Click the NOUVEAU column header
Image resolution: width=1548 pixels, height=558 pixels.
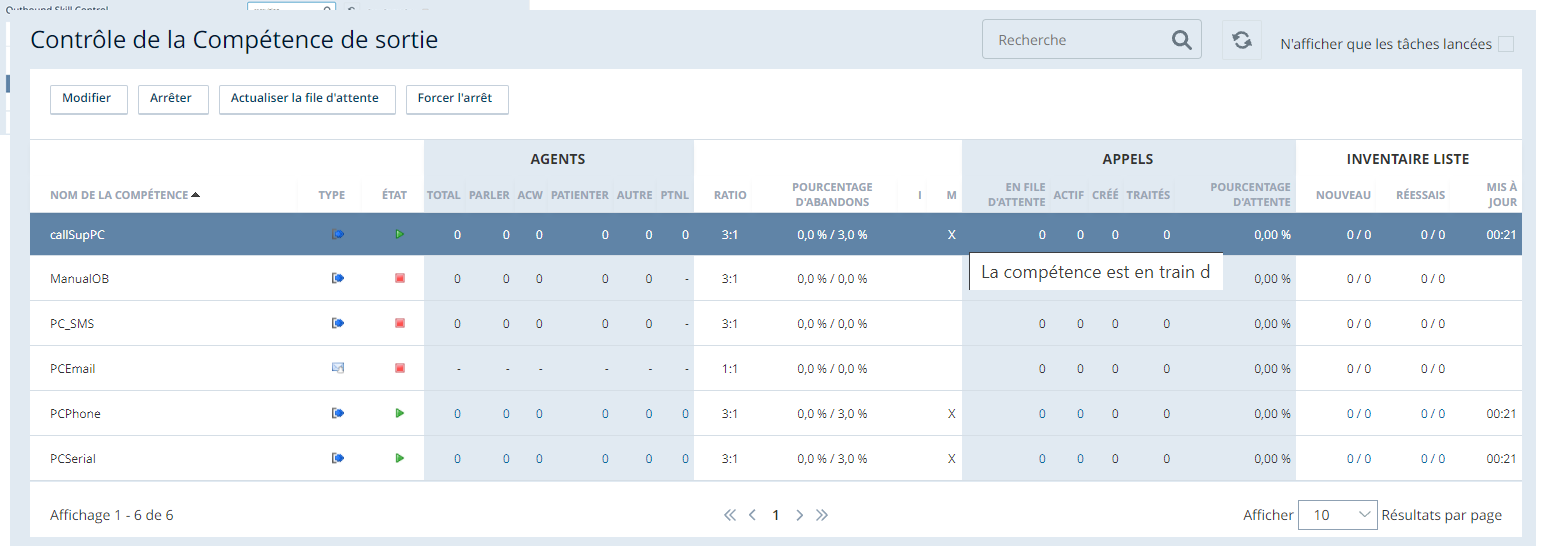pos(1344,195)
